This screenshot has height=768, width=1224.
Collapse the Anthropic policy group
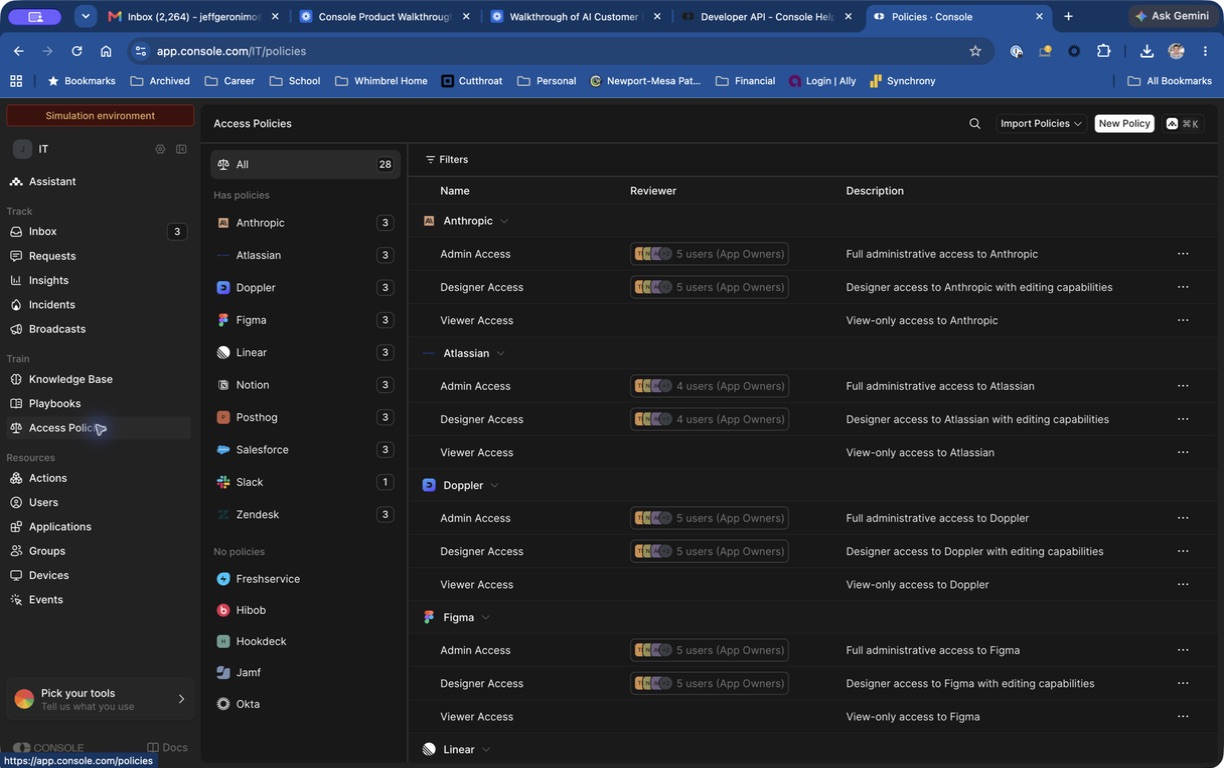[x=504, y=221]
